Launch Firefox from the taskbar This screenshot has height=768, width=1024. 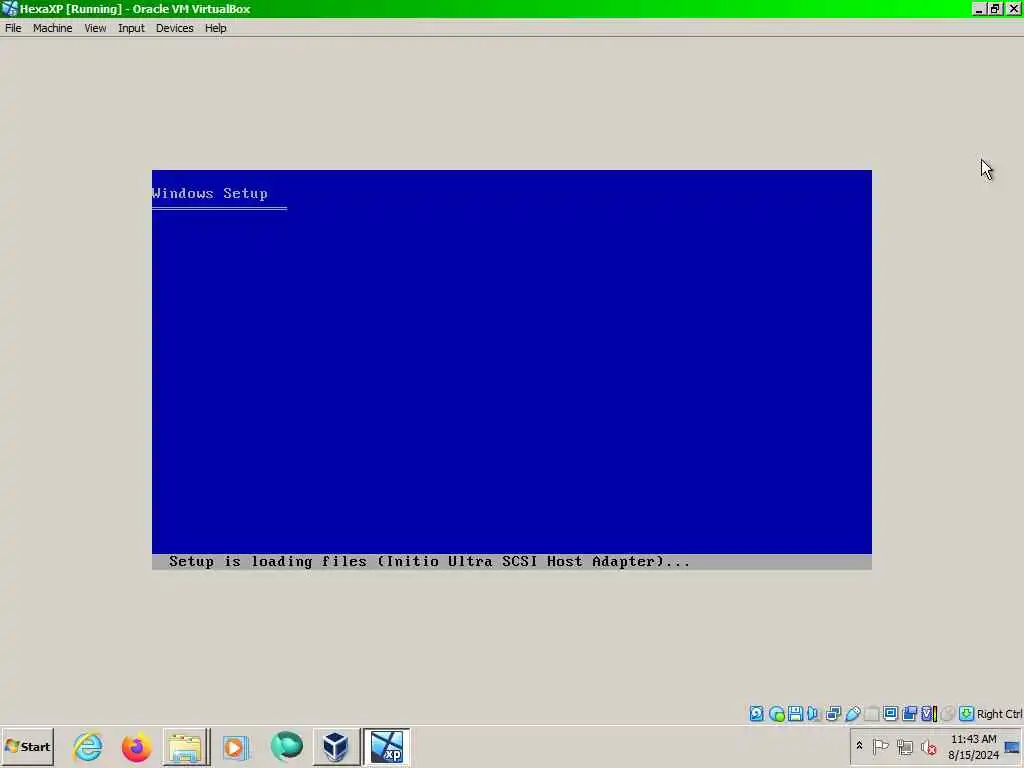pyautogui.click(x=136, y=747)
